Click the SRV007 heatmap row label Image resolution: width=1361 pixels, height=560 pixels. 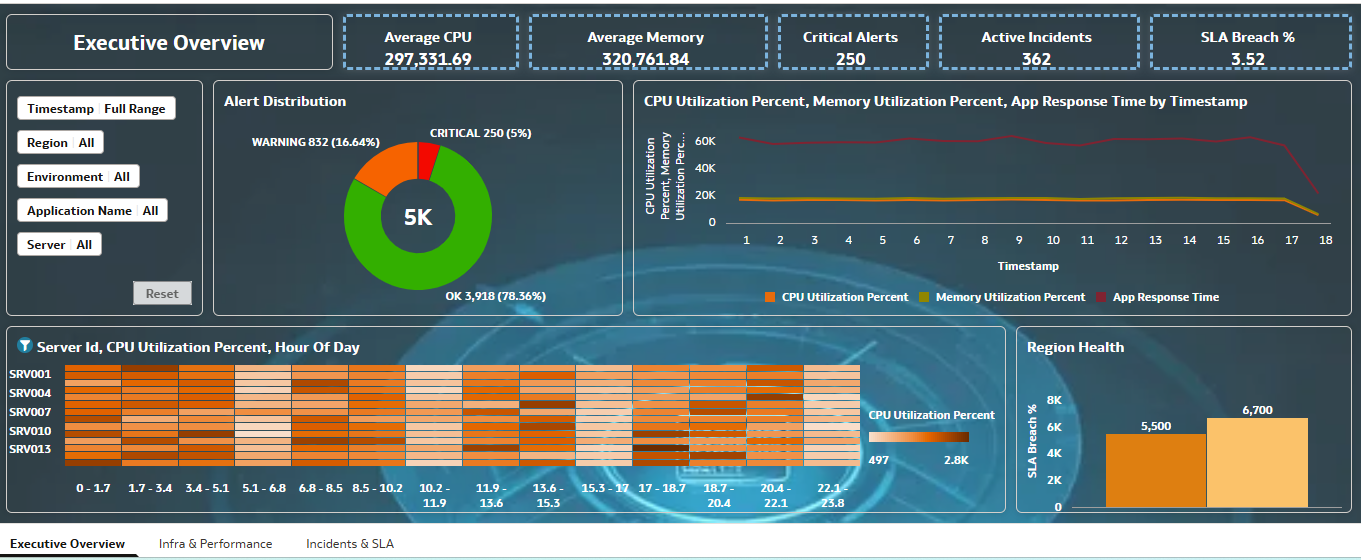pyautogui.click(x=30, y=412)
